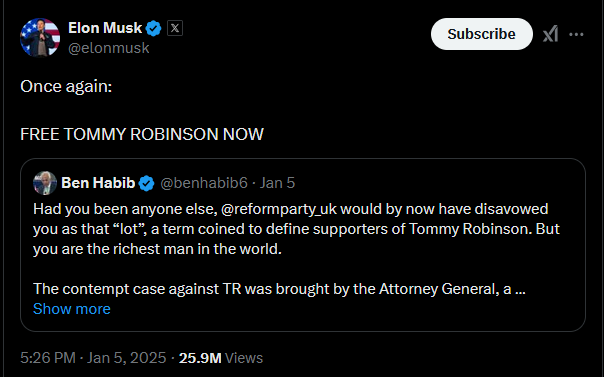Open the quoted tweet body text
The image size is (604, 377).
click(x=296, y=249)
